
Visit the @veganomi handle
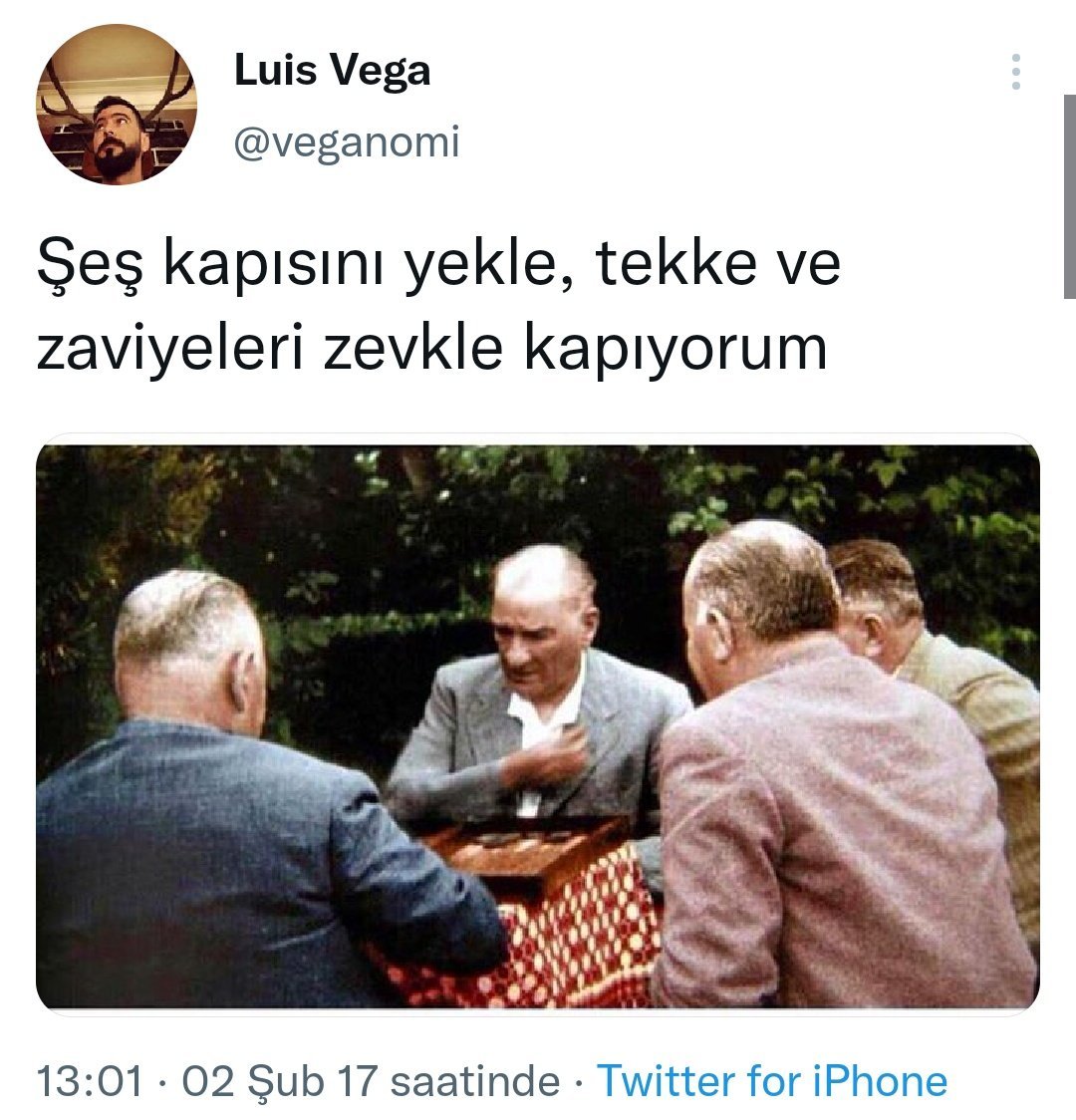pos(347,141)
